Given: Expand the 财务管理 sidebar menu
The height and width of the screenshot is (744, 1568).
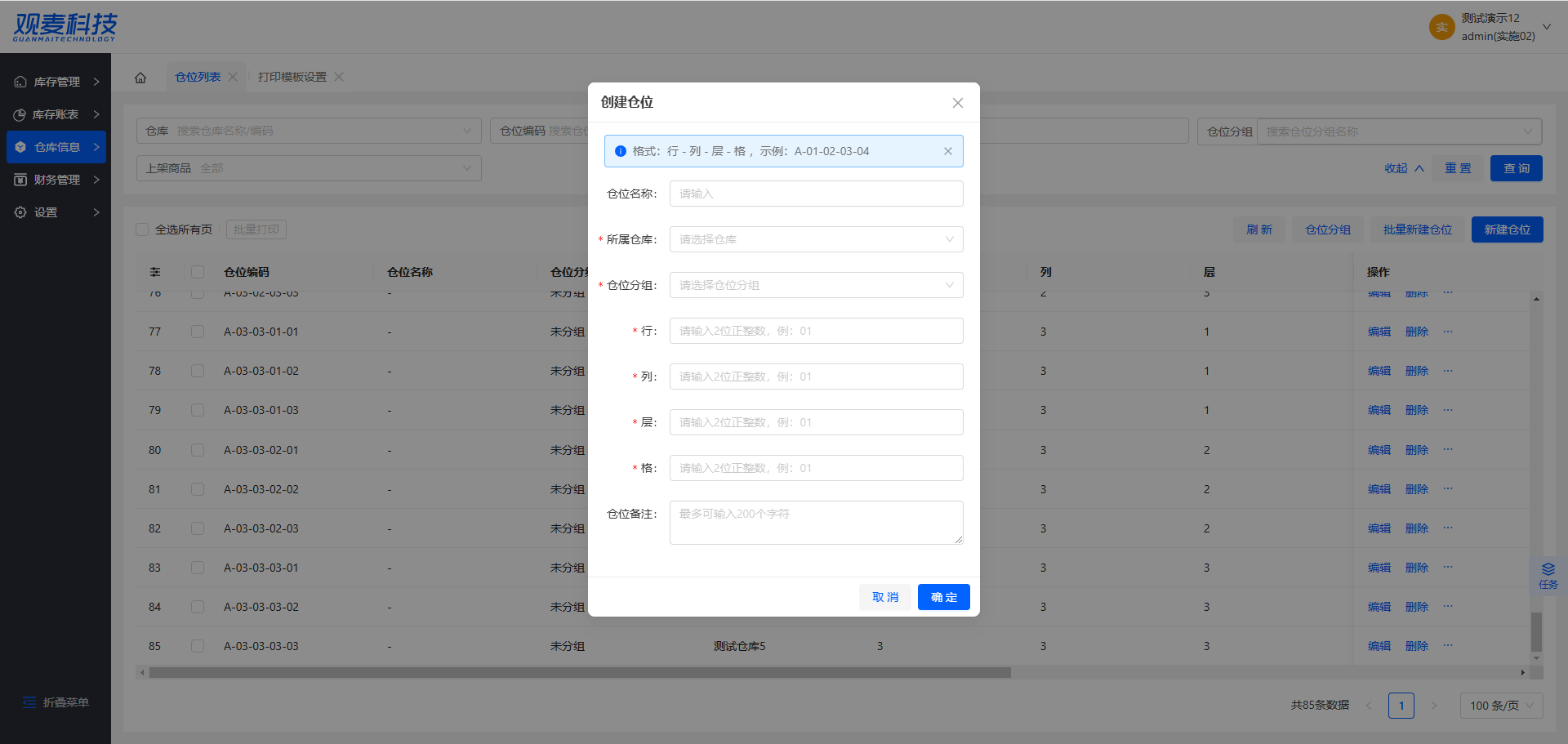Looking at the screenshot, I should [96, 180].
